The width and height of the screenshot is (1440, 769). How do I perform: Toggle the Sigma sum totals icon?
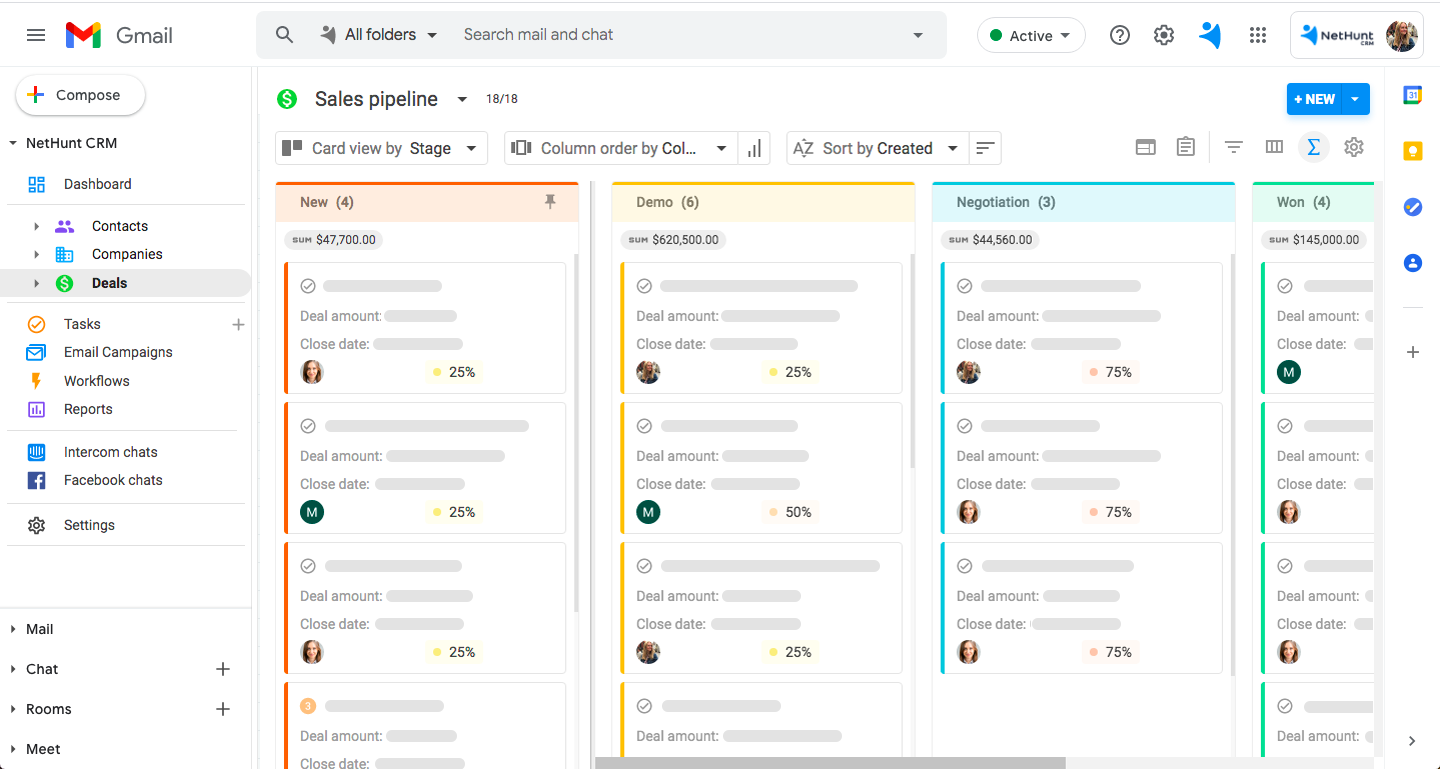click(x=1314, y=147)
